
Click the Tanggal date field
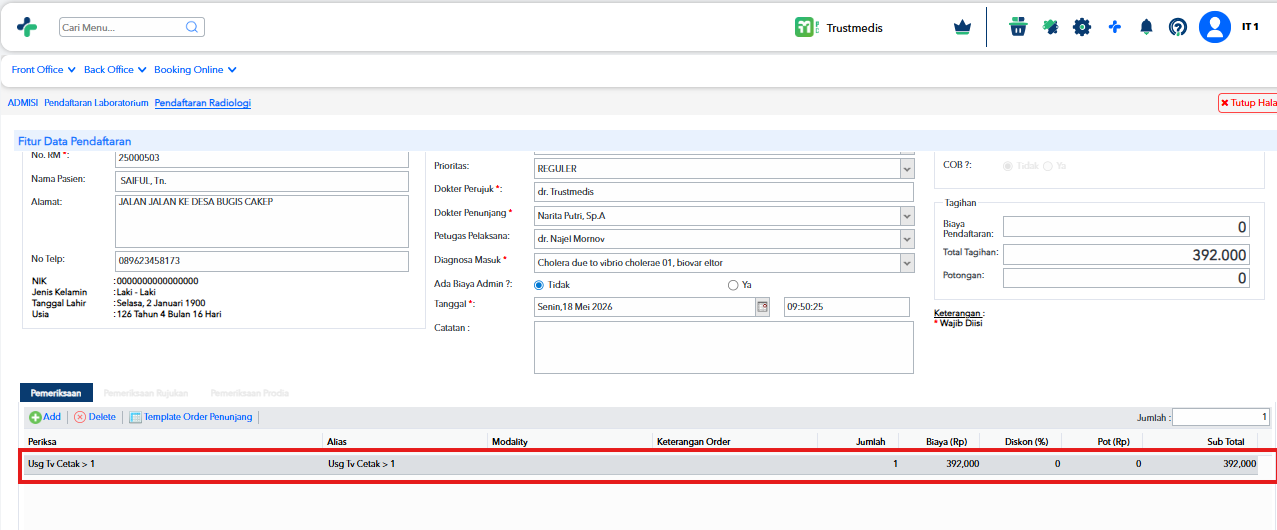pyautogui.click(x=645, y=307)
